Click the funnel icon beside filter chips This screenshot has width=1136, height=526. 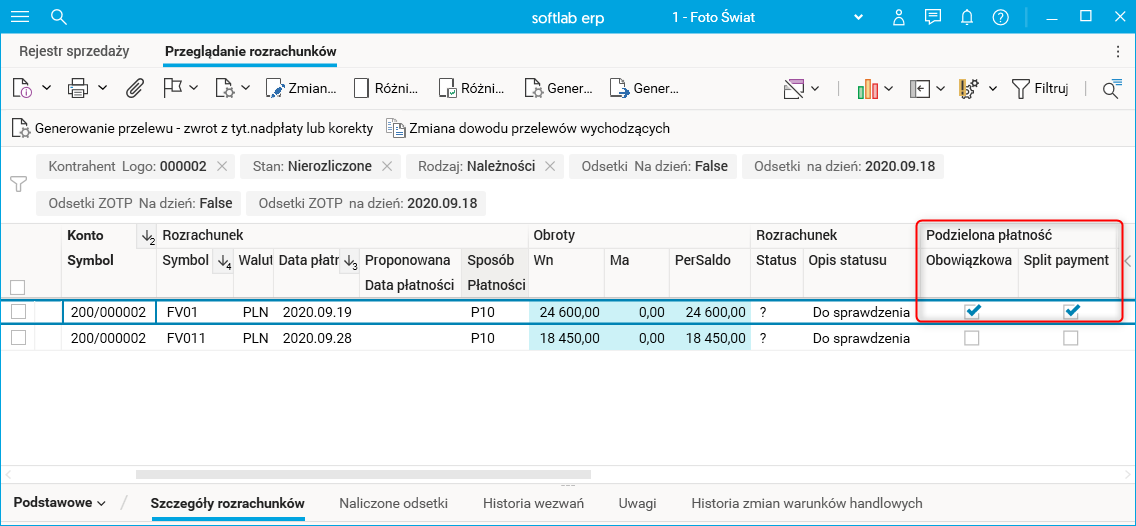18,184
